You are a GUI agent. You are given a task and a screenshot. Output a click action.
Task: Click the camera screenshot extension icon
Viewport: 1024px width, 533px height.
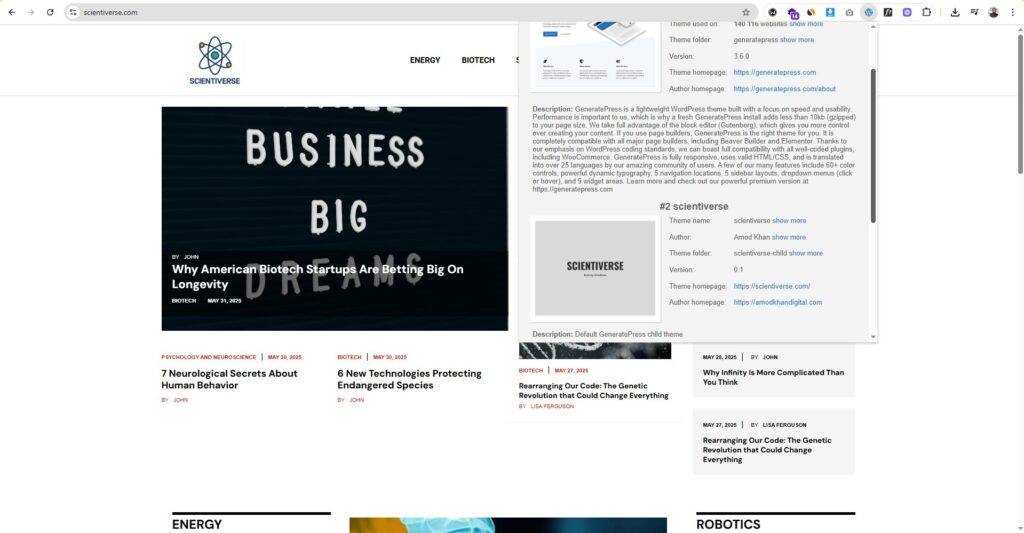click(849, 12)
